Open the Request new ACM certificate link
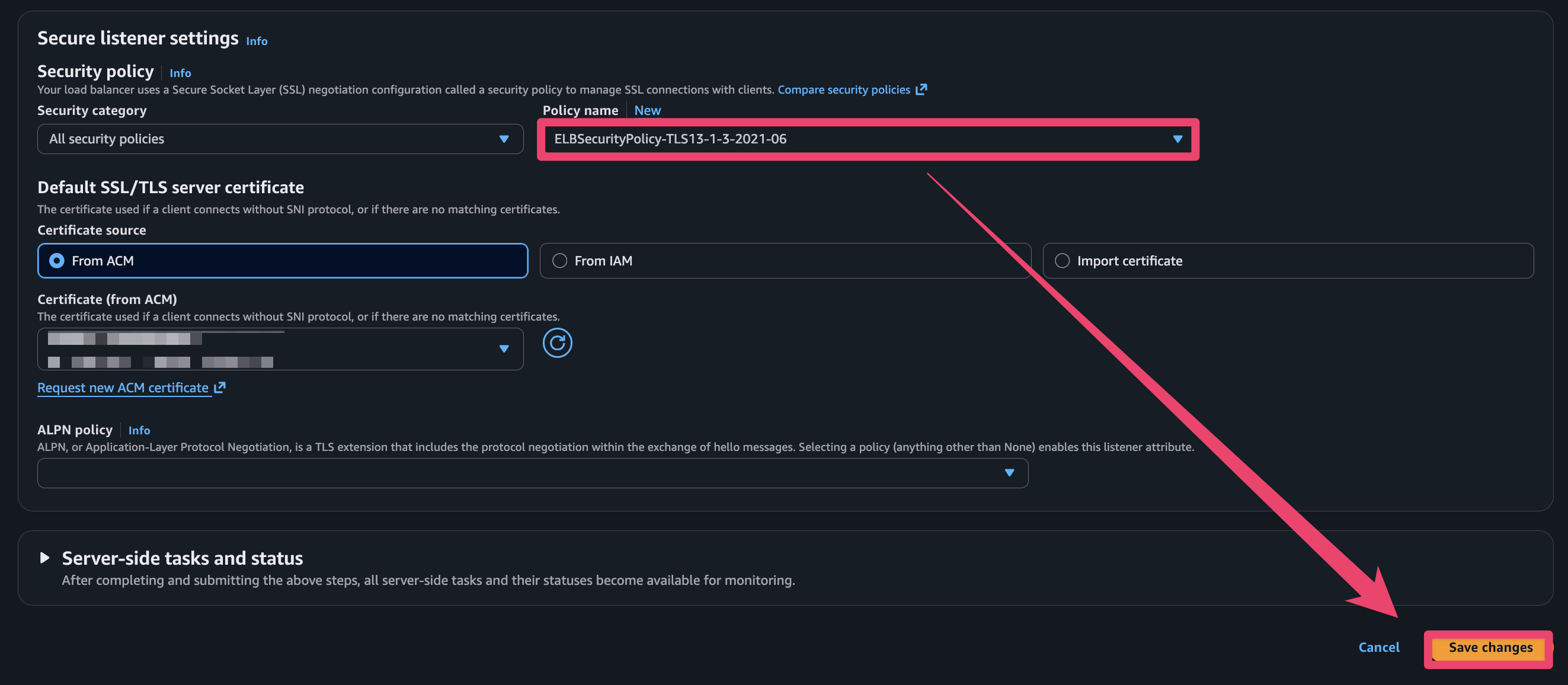1568x685 pixels. tap(123, 388)
